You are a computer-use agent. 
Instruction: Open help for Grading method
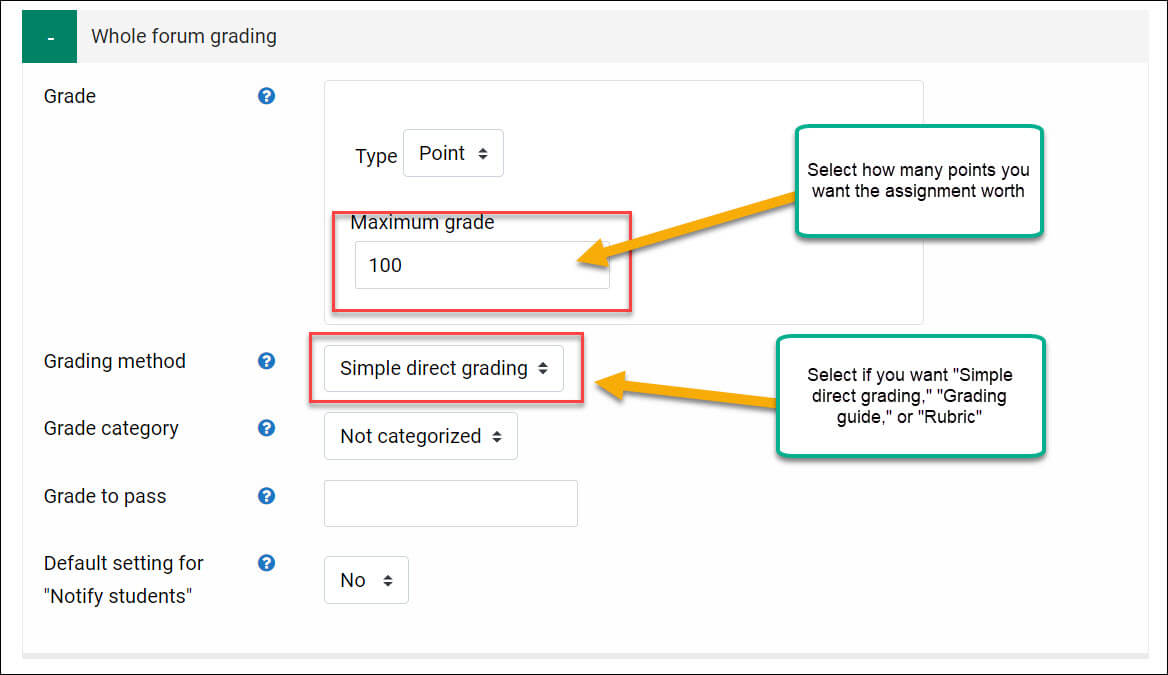(266, 361)
